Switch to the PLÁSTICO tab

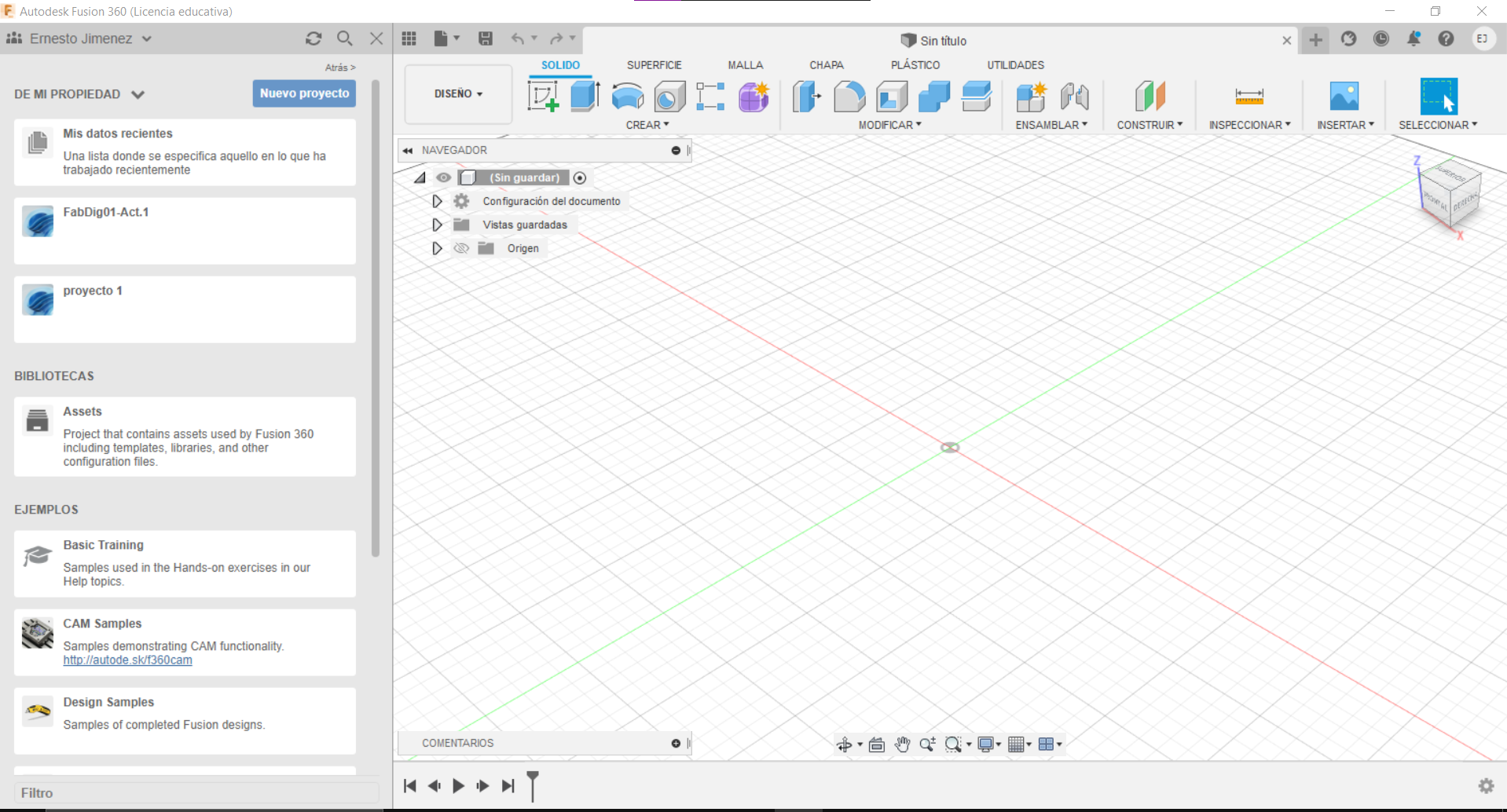[x=915, y=65]
